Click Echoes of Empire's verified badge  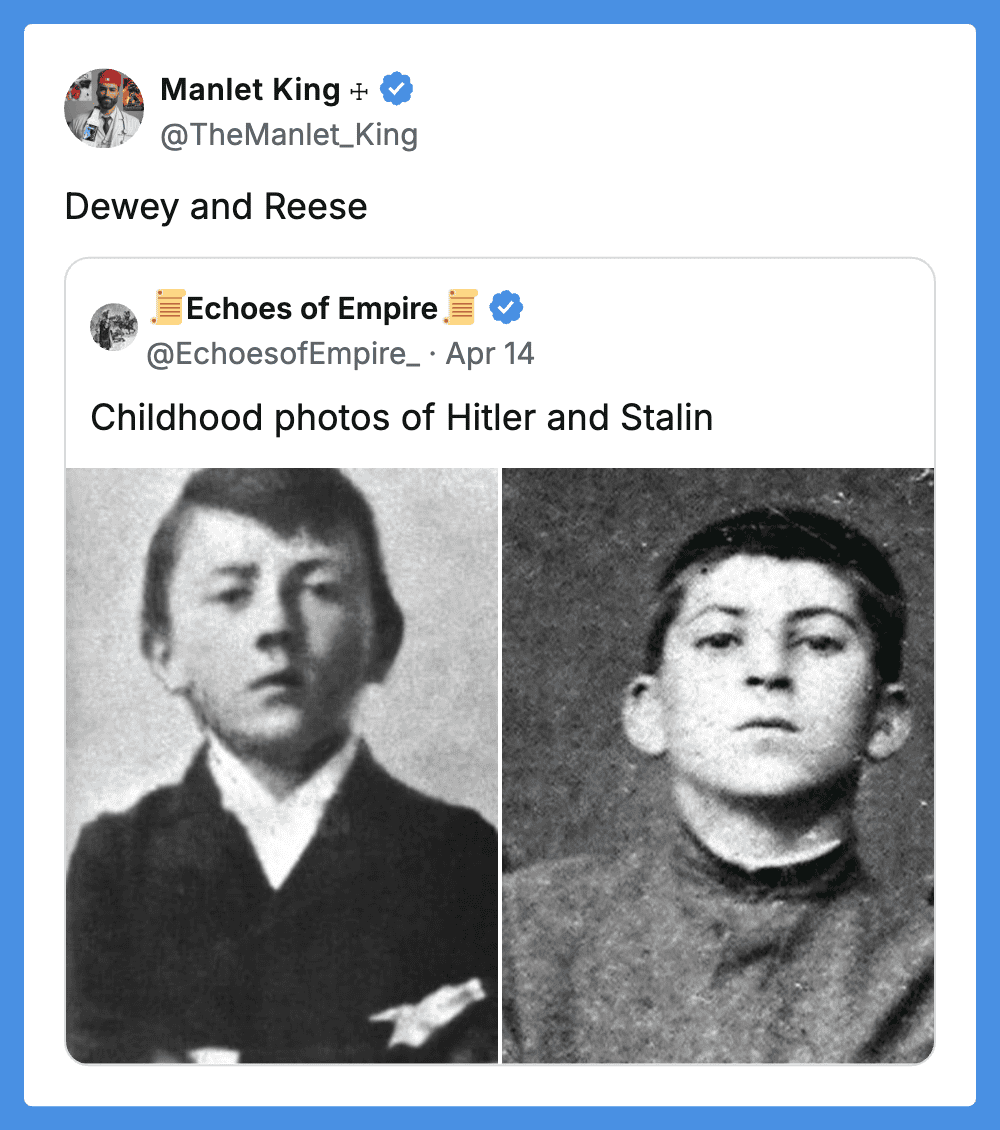click(x=507, y=309)
